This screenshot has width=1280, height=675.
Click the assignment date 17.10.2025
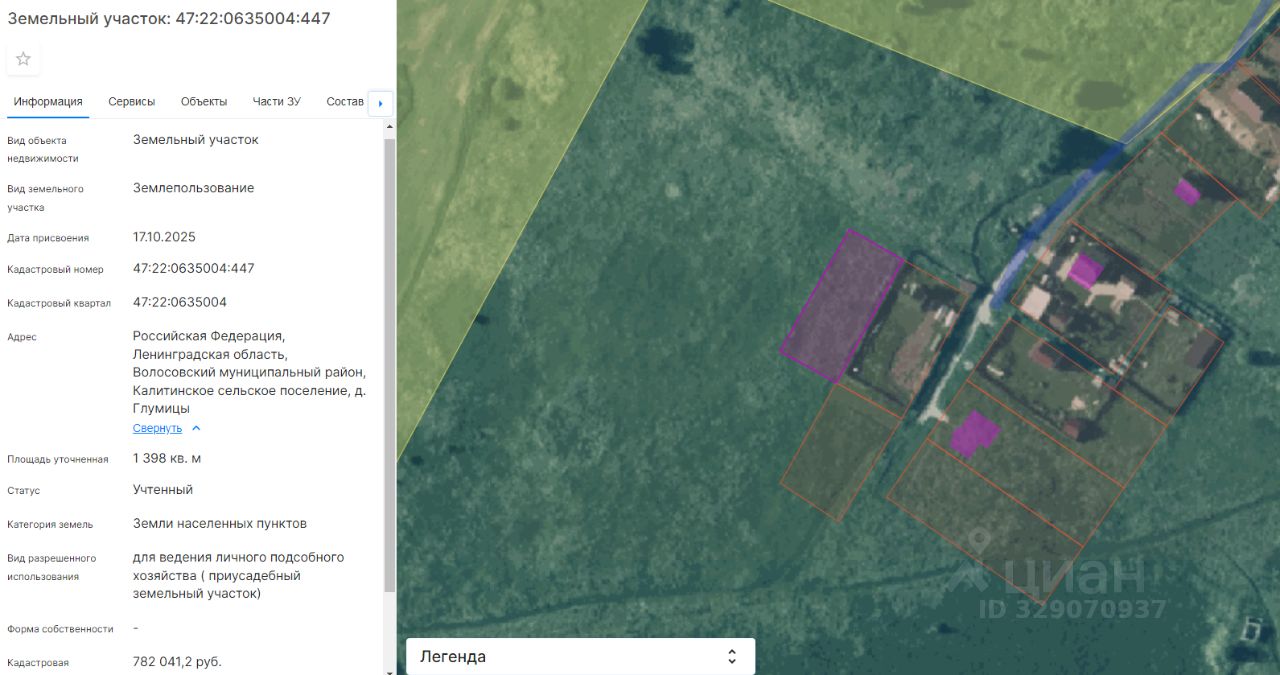tap(164, 237)
